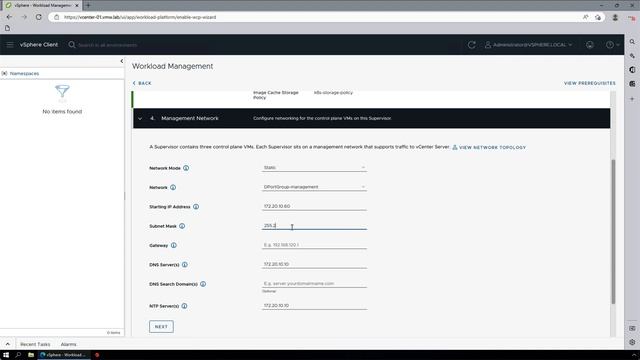Open the Edge sidebar search icon

632,42
